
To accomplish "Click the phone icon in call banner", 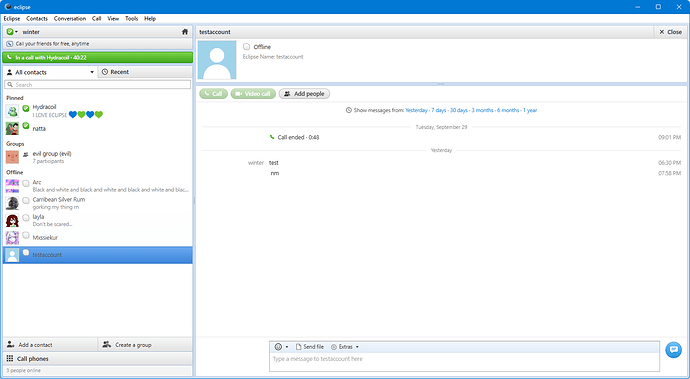I will coord(9,57).
